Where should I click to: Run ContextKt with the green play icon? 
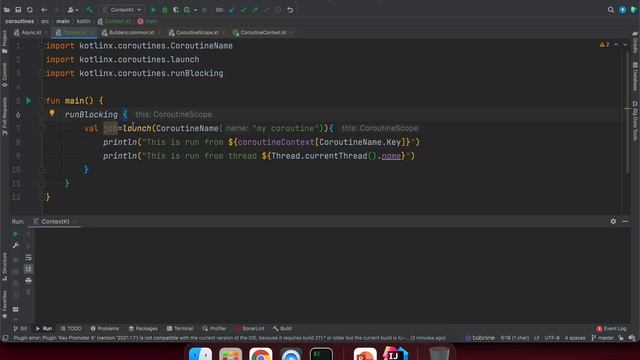tap(153, 10)
